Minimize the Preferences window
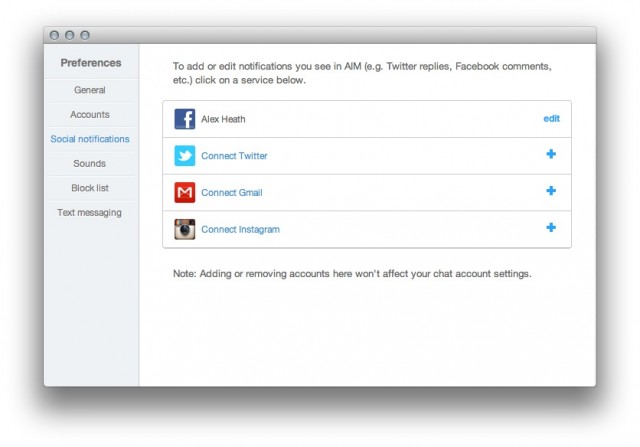The width and height of the screenshot is (640, 447). [x=69, y=35]
